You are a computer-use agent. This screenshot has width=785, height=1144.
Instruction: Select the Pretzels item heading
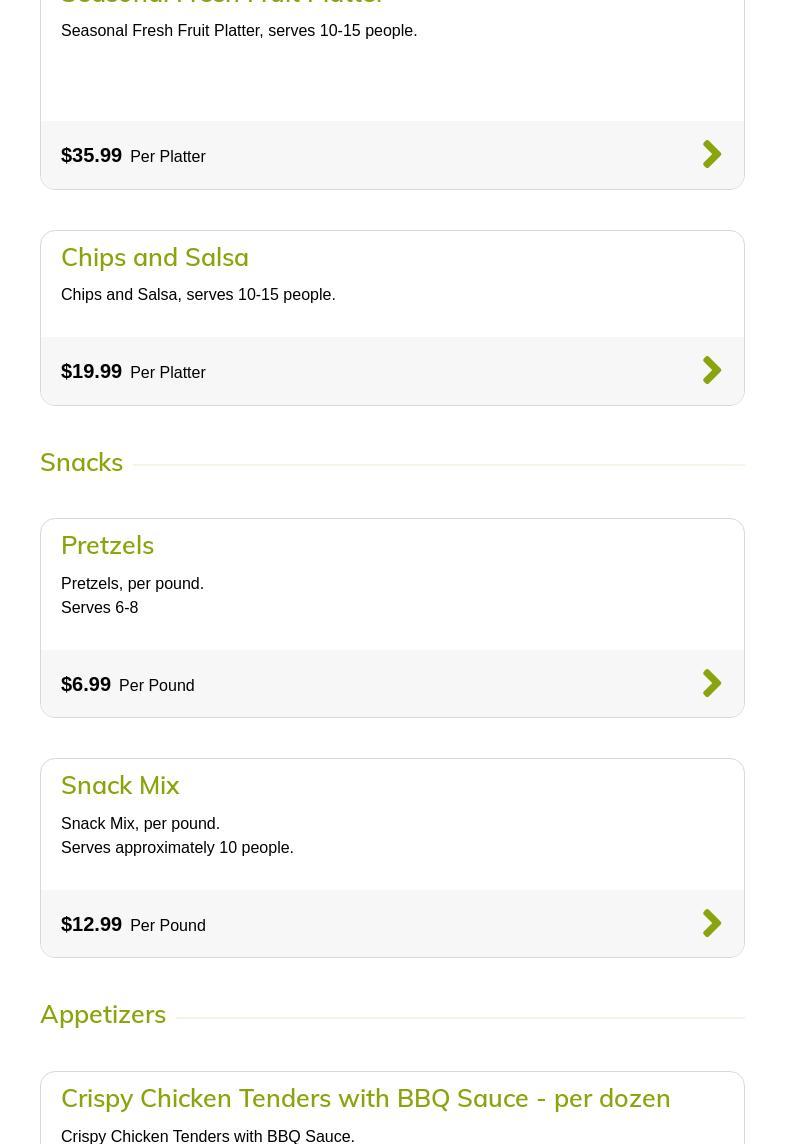107,545
